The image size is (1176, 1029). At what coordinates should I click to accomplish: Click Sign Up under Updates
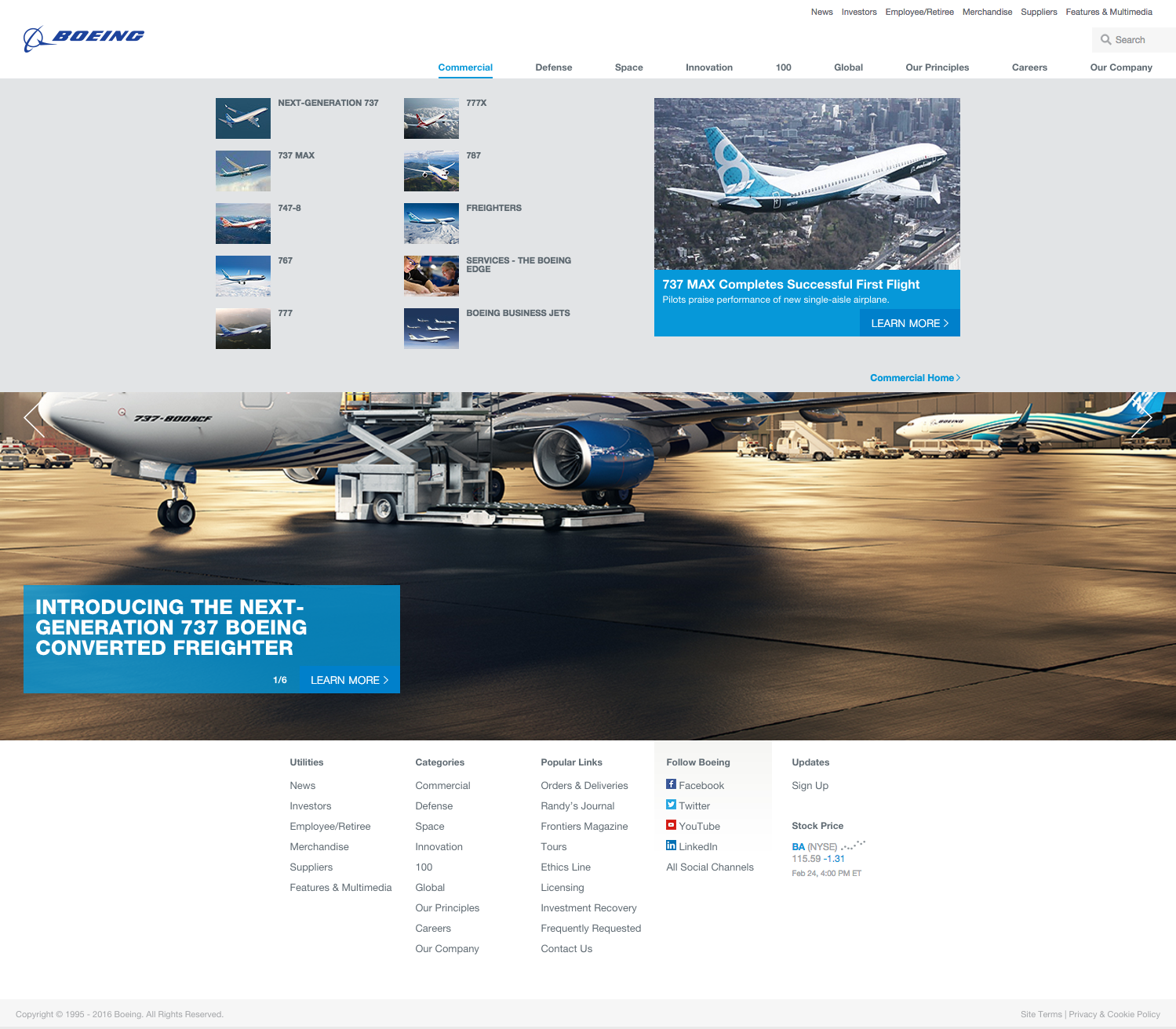810,785
